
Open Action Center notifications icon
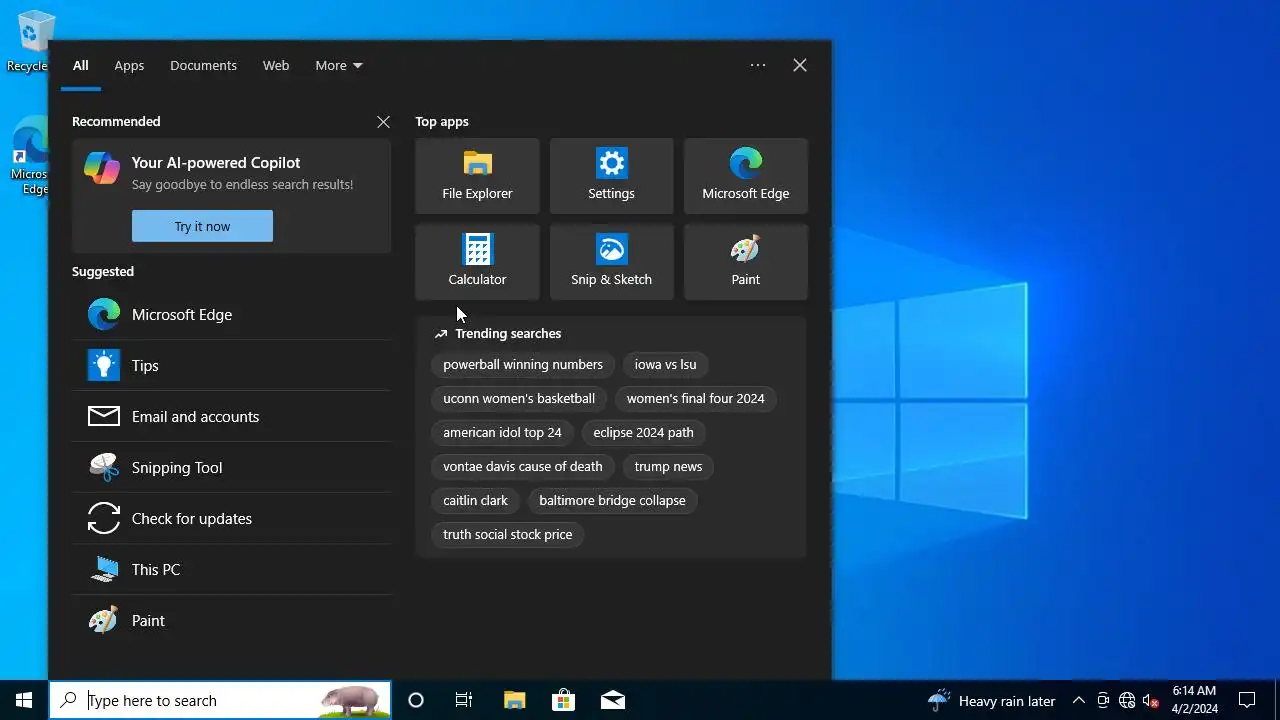point(1247,700)
